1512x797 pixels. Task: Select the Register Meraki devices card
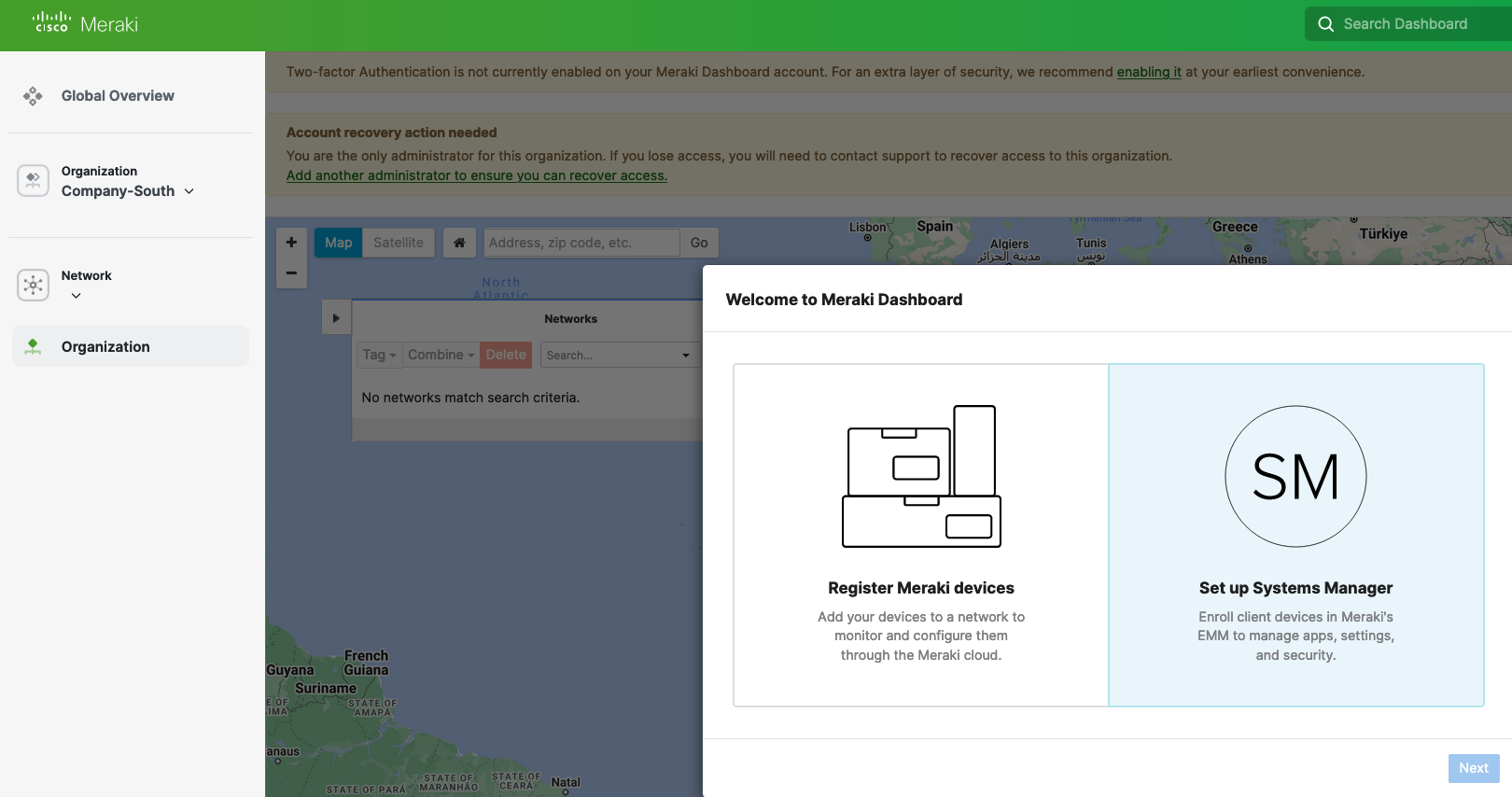tap(921, 535)
